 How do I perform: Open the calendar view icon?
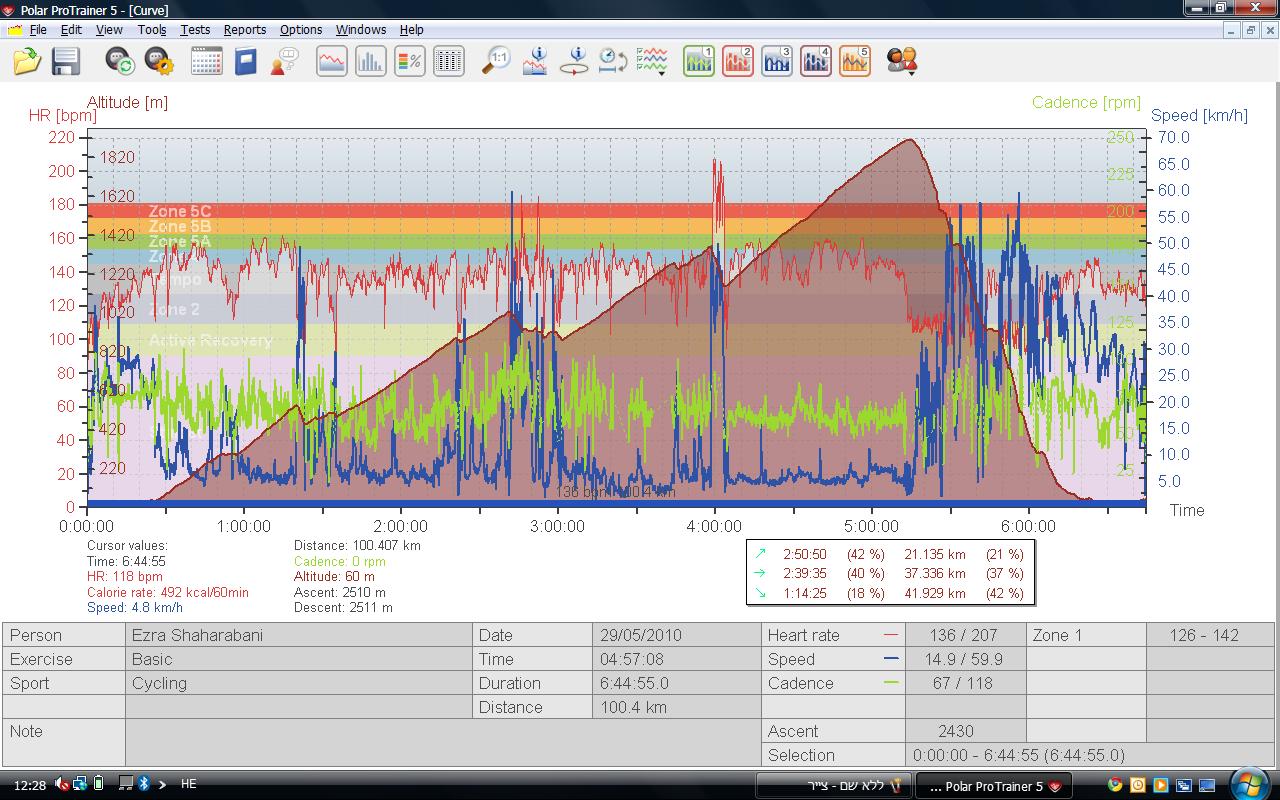click(206, 61)
